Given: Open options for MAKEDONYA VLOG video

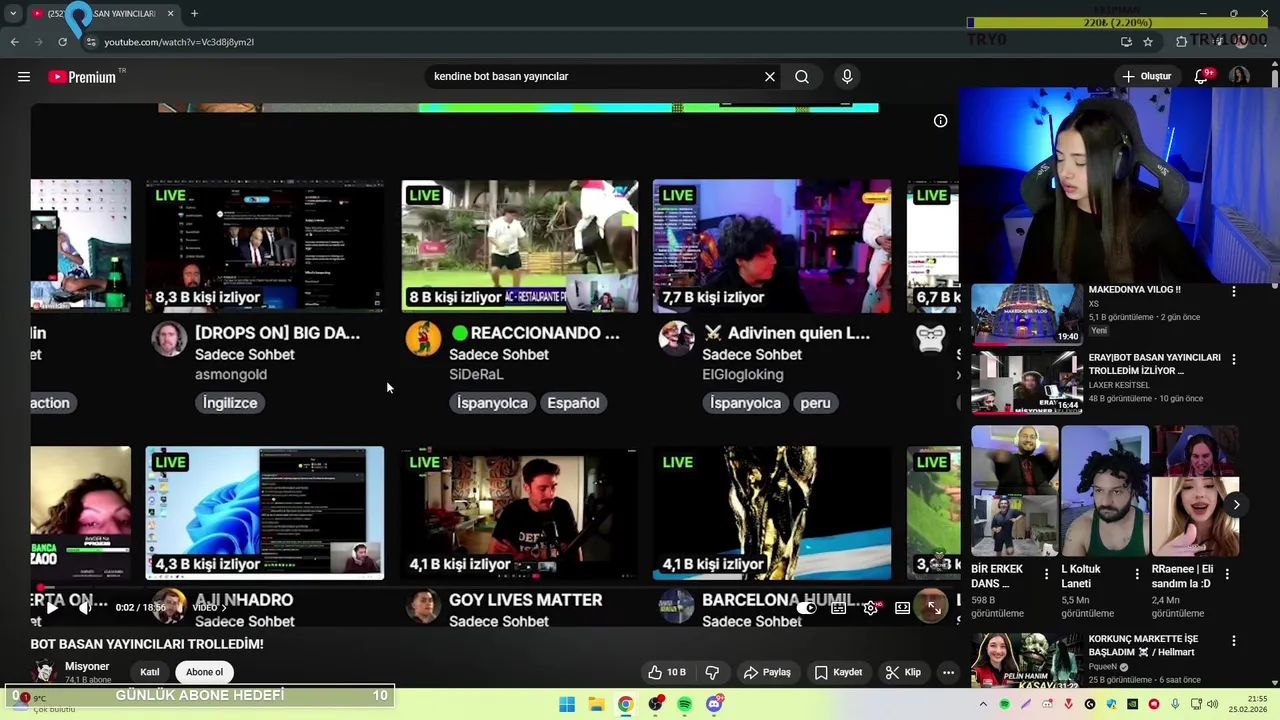Looking at the screenshot, I should tap(1233, 291).
